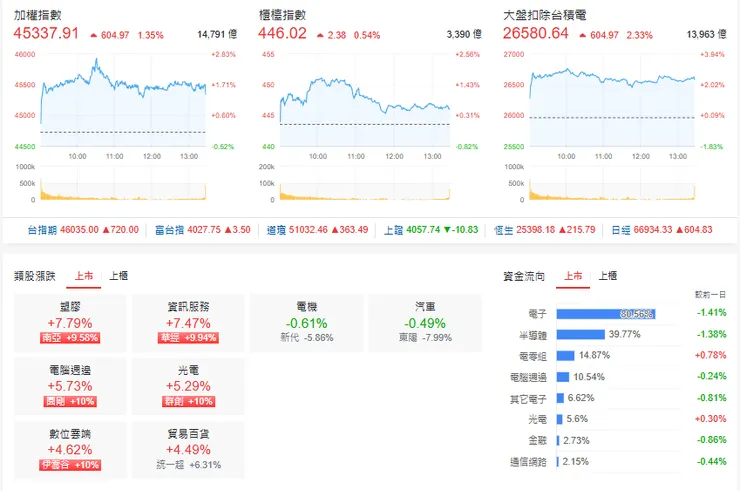Open the 塑膠 sector tile
The width and height of the screenshot is (740, 491).
point(70,323)
